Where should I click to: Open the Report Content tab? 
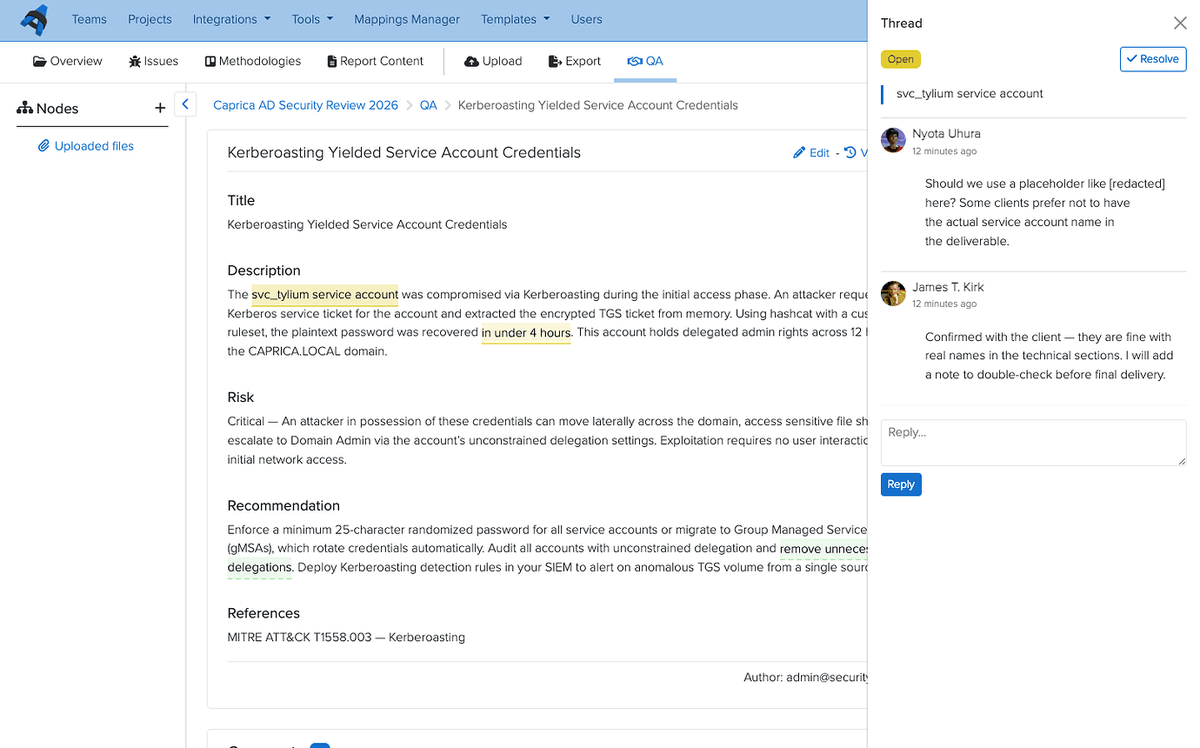click(x=375, y=61)
